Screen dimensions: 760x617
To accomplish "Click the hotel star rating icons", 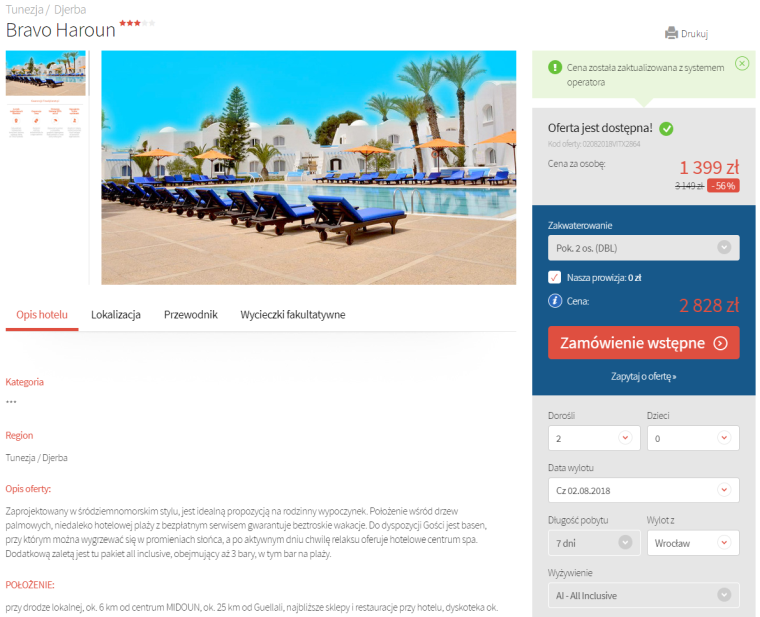I will [137, 23].
